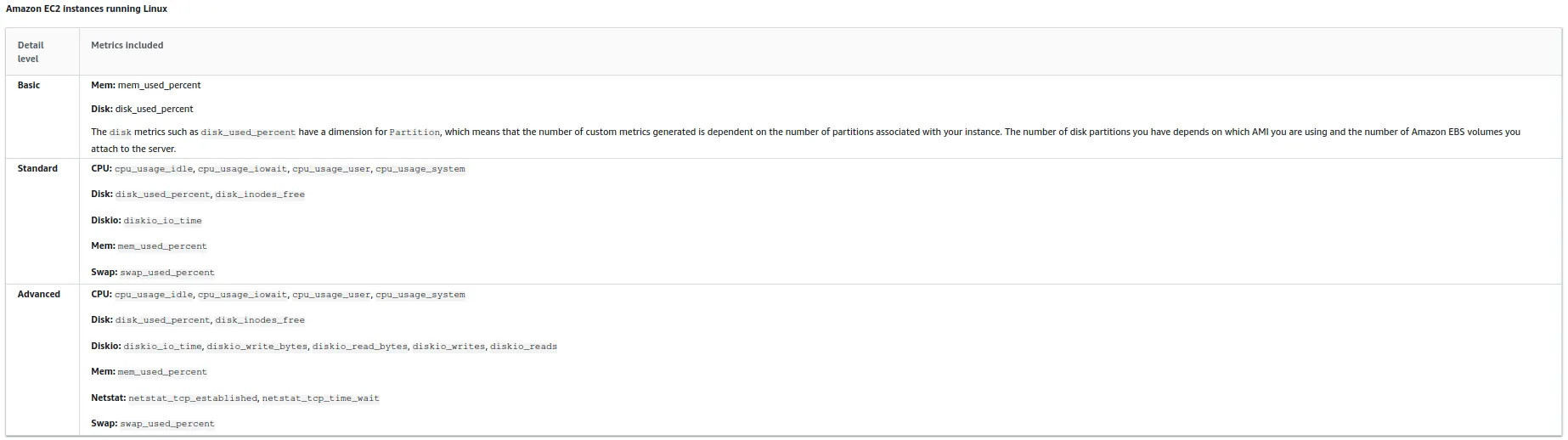Click the "Partition" code term in Basic note

(x=415, y=133)
